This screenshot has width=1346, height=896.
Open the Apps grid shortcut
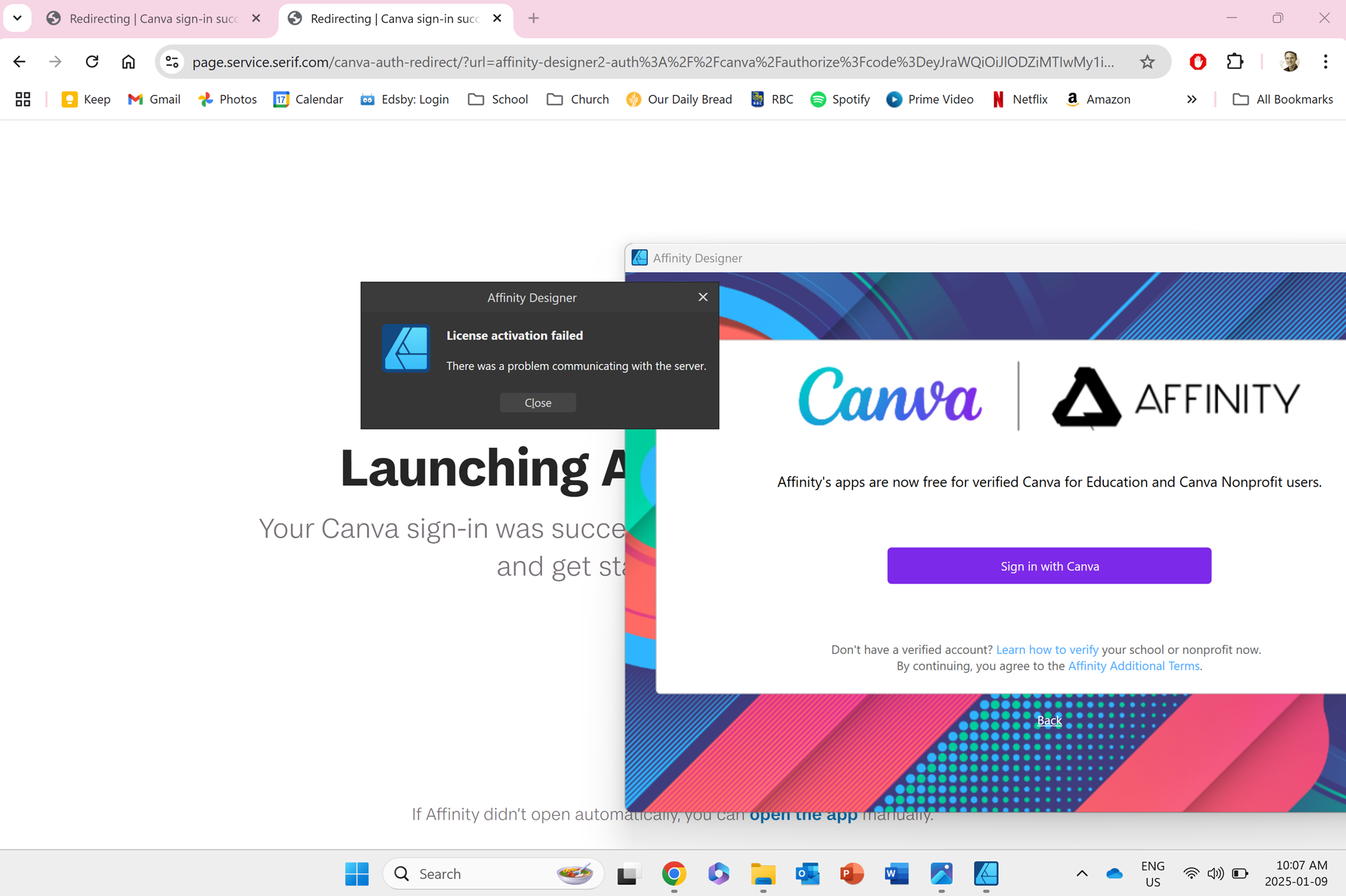tap(23, 99)
